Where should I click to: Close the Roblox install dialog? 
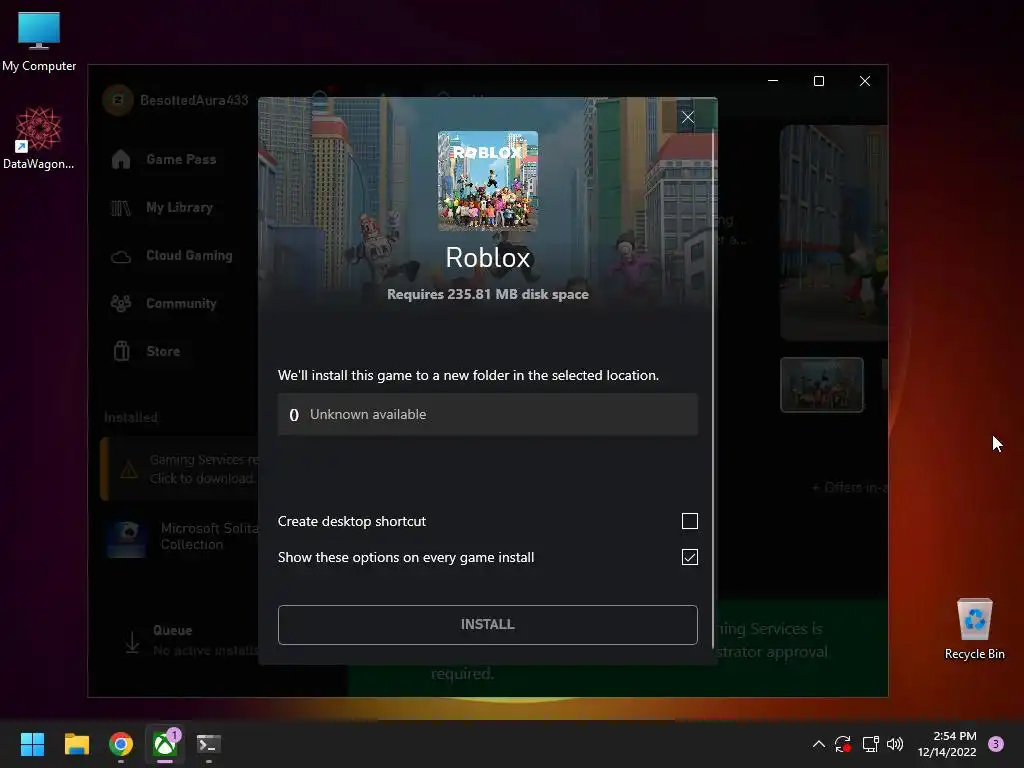point(688,118)
